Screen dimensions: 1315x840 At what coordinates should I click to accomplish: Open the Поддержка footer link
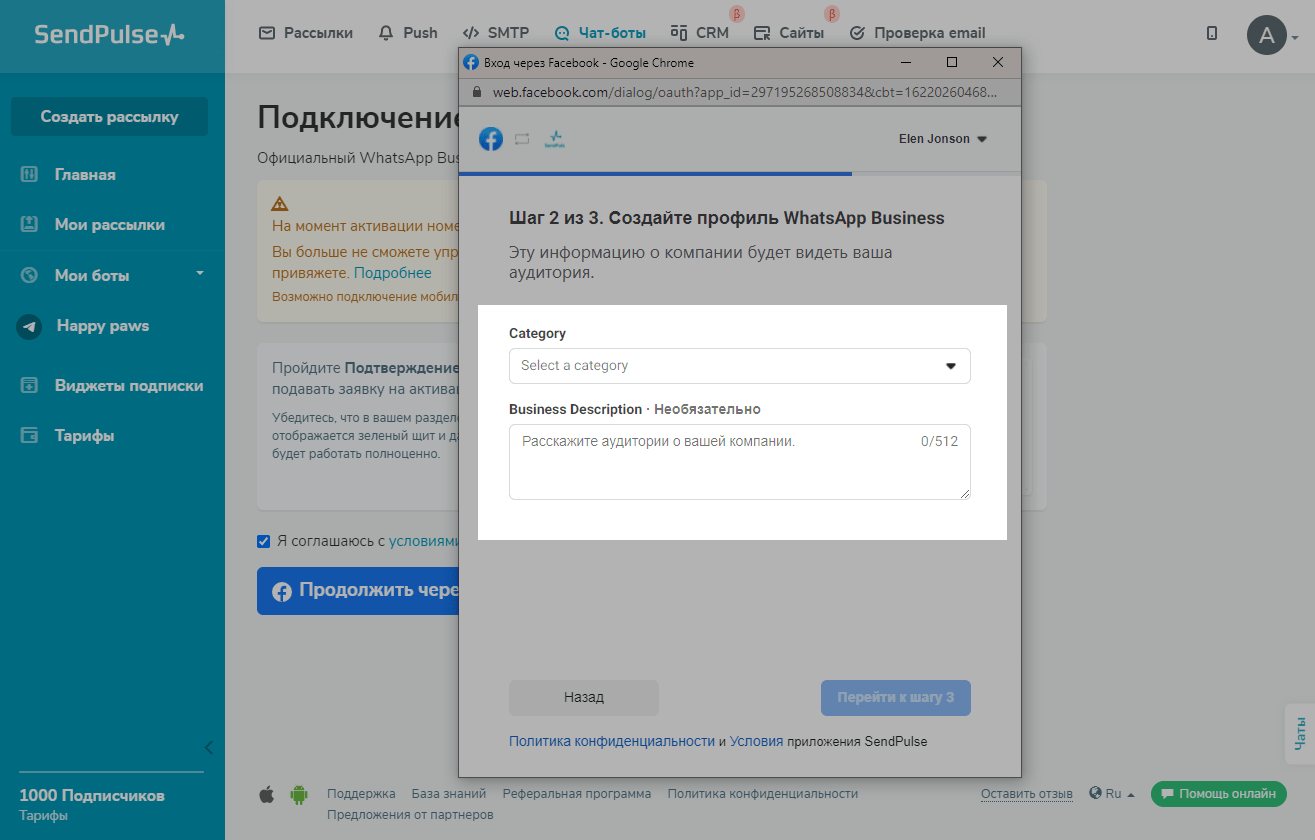pyautogui.click(x=361, y=794)
